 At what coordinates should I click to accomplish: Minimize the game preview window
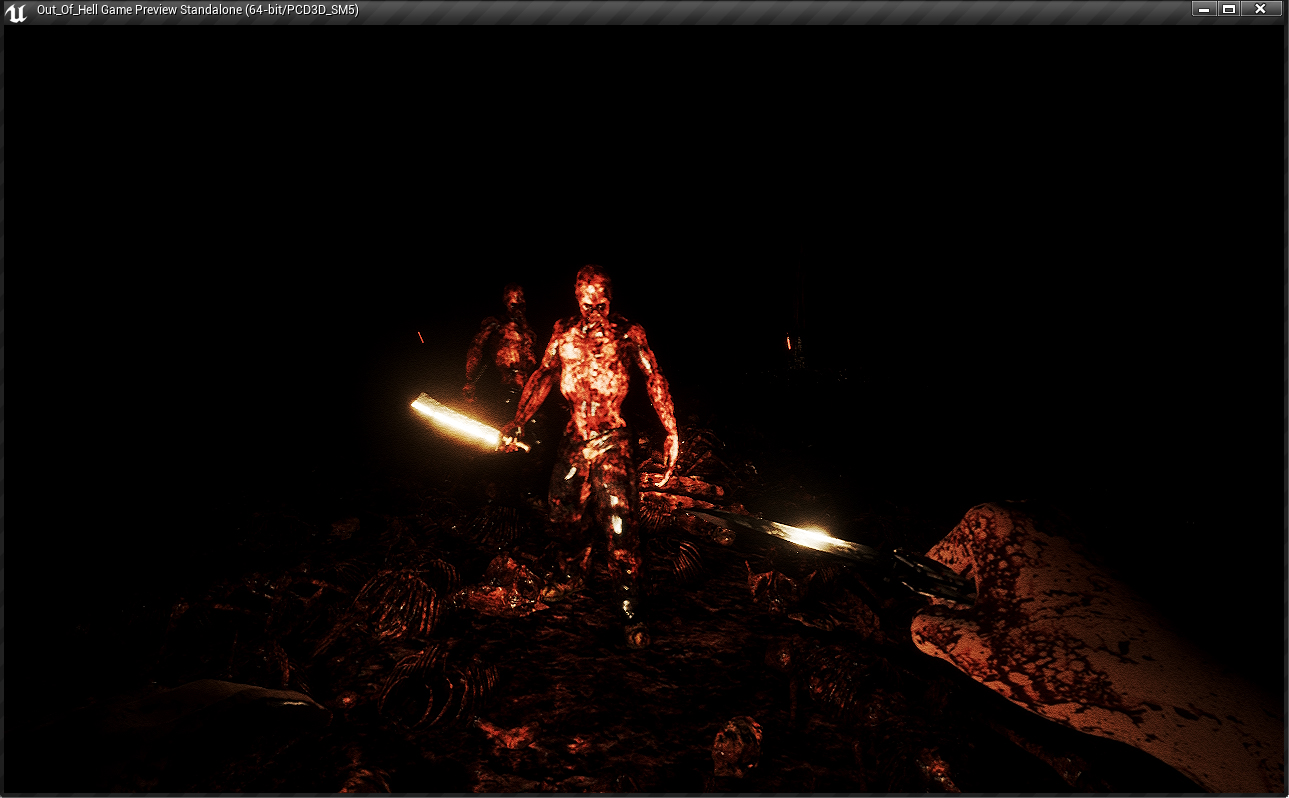(1204, 9)
